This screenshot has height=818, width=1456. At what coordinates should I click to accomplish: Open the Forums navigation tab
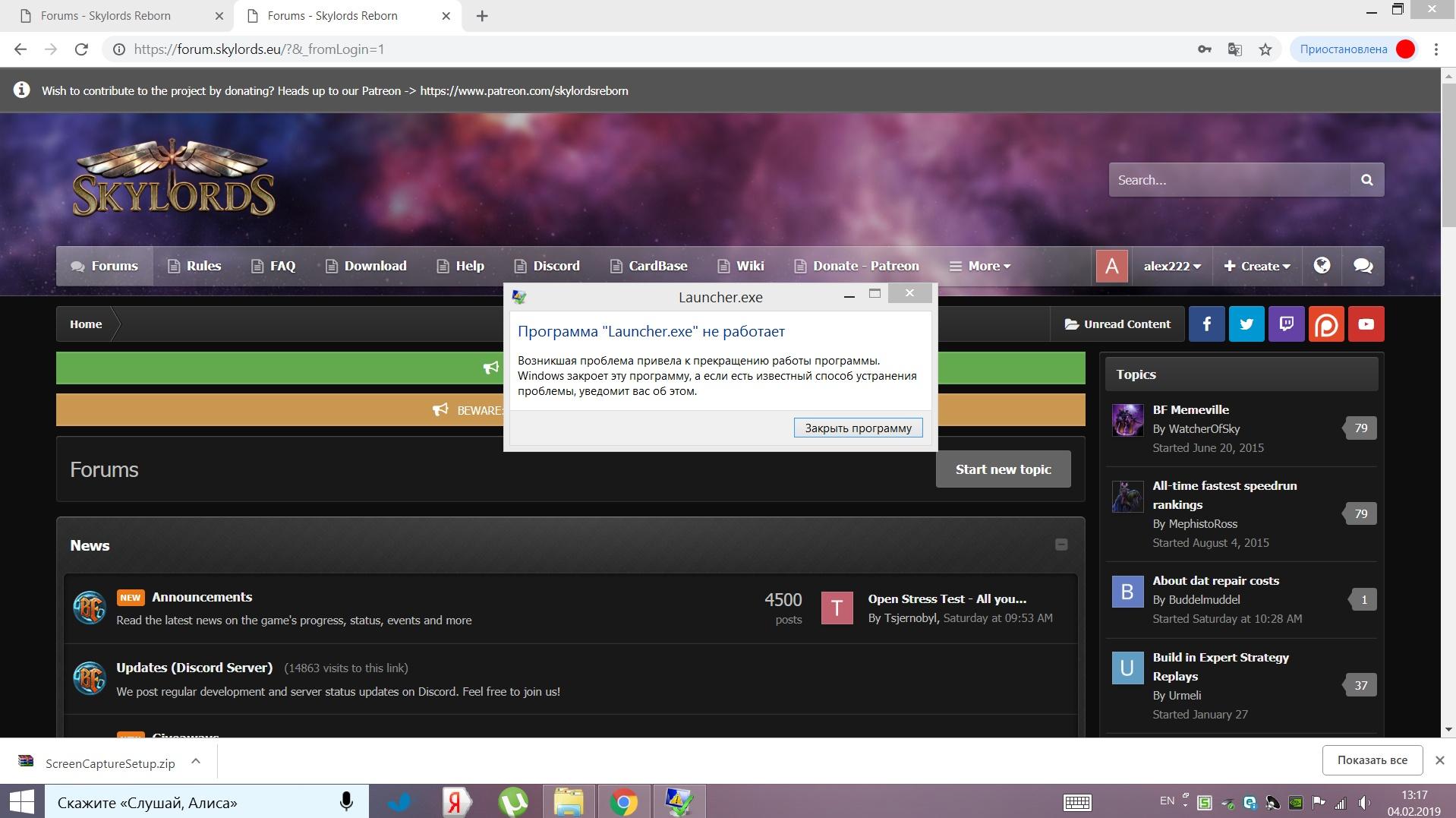pos(105,266)
